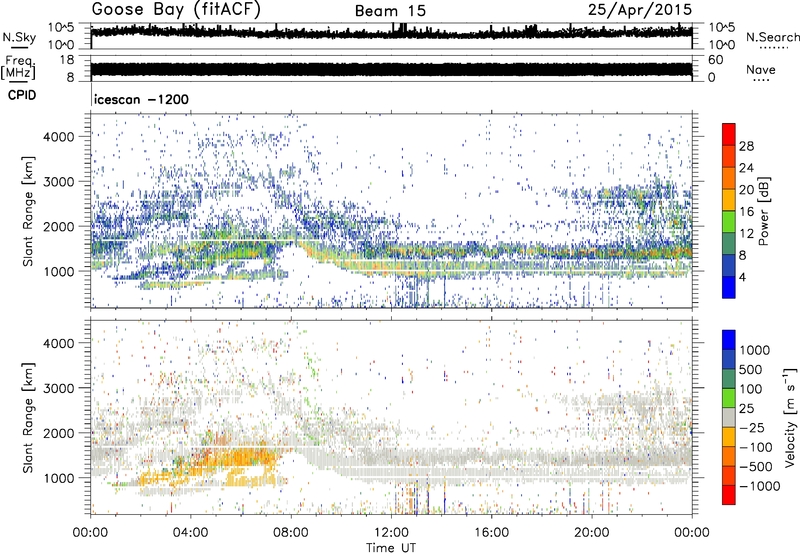Click the power color bar value '28'
Screen dimensions: 800x554
point(746,146)
